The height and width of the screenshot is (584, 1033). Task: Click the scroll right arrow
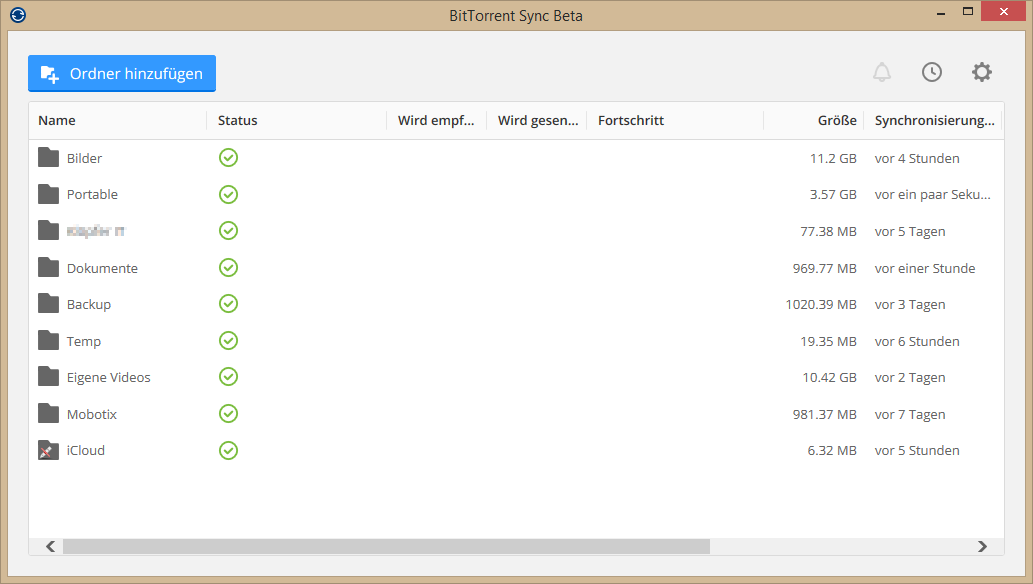pyautogui.click(x=982, y=546)
